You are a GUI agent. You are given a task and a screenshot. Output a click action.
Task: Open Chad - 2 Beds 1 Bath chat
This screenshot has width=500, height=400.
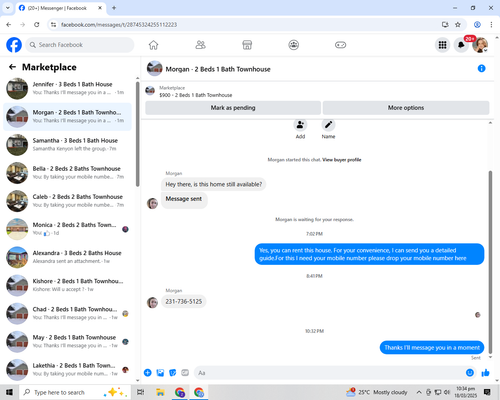[x=67, y=313]
